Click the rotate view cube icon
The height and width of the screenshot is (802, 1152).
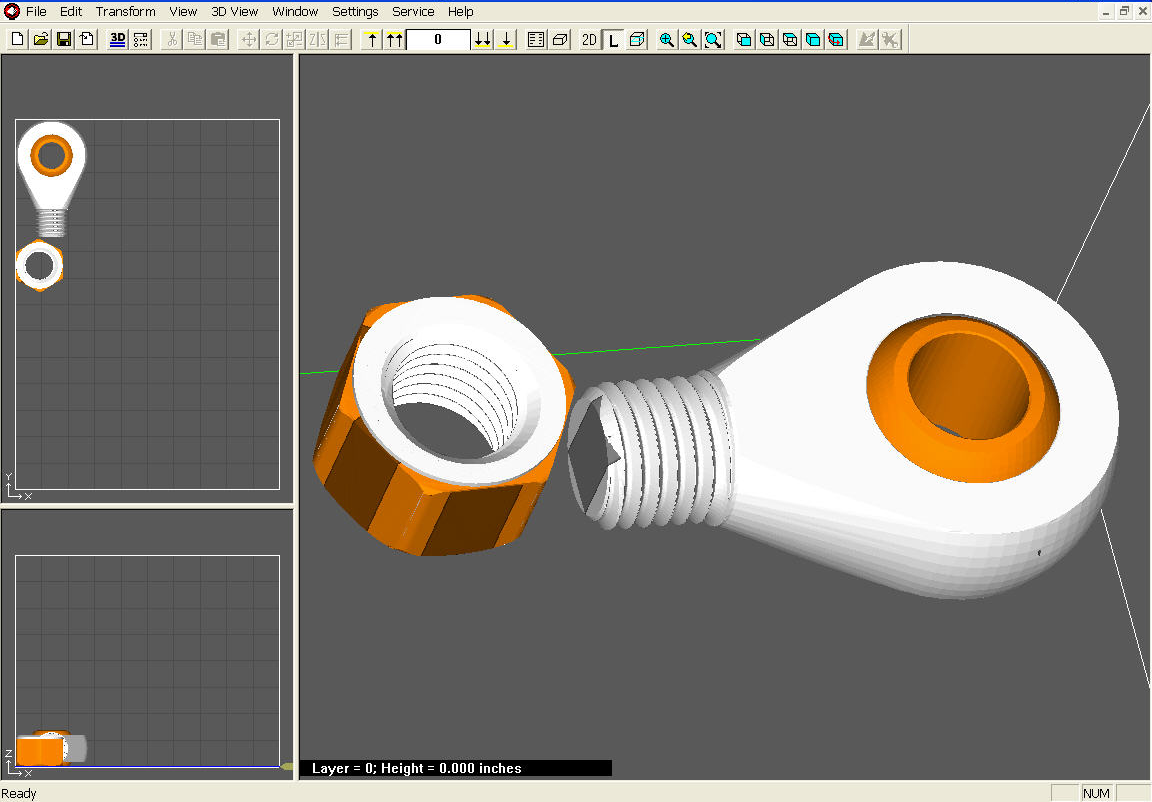point(835,39)
